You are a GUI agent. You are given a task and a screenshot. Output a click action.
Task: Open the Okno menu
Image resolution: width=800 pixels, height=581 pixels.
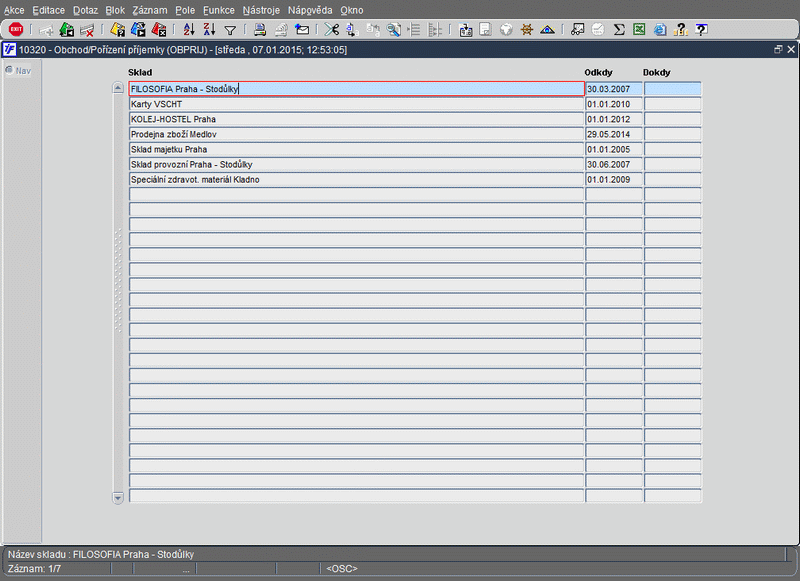click(352, 10)
